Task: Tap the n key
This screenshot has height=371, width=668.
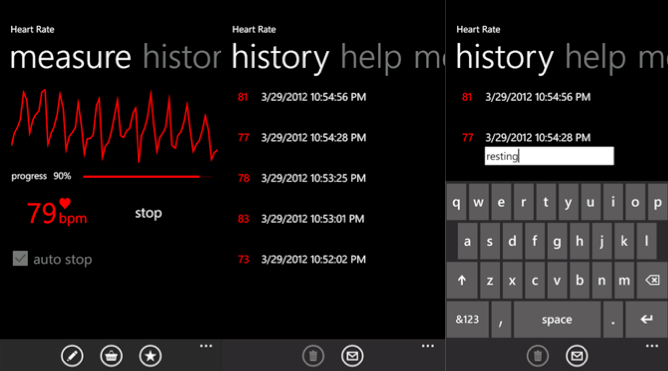Action: [x=602, y=280]
